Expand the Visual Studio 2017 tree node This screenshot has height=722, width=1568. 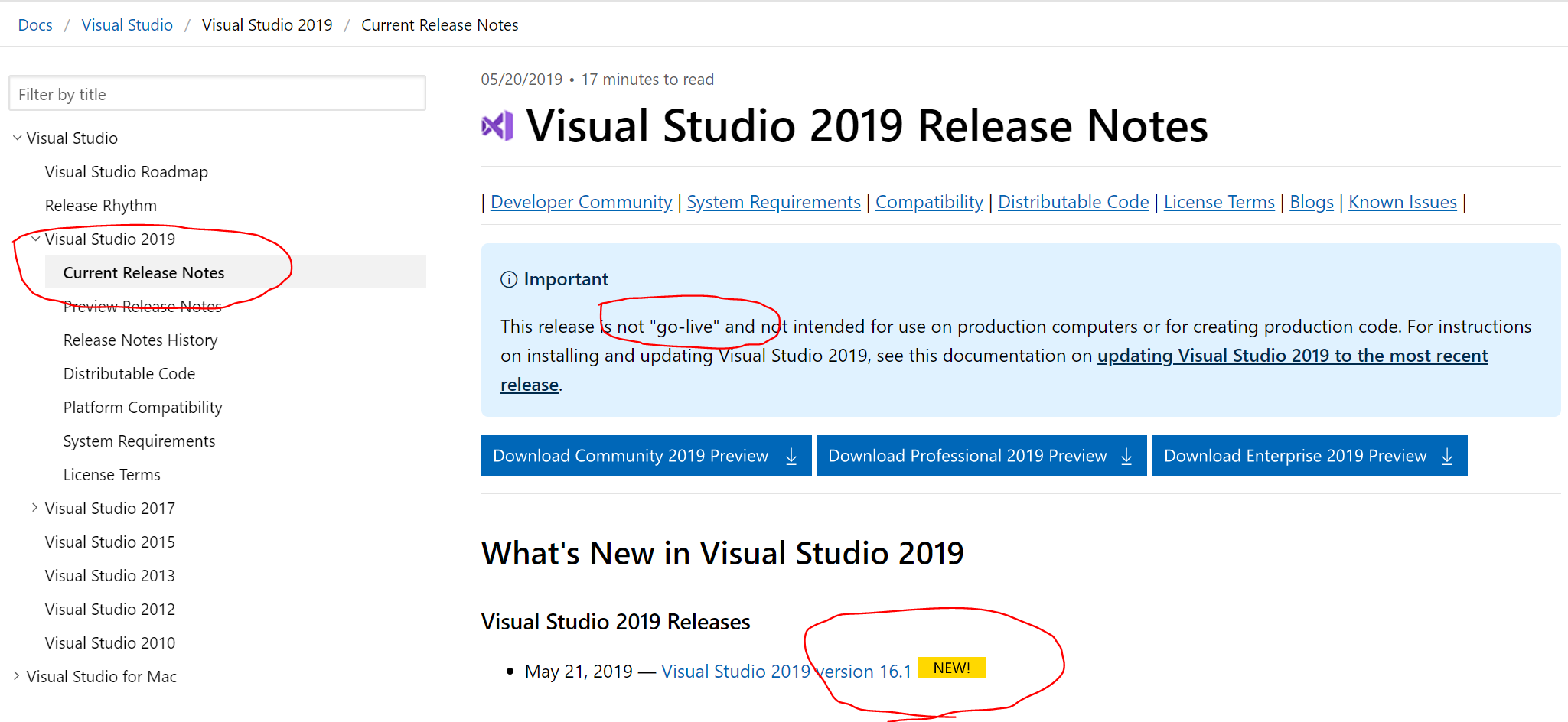[x=35, y=508]
